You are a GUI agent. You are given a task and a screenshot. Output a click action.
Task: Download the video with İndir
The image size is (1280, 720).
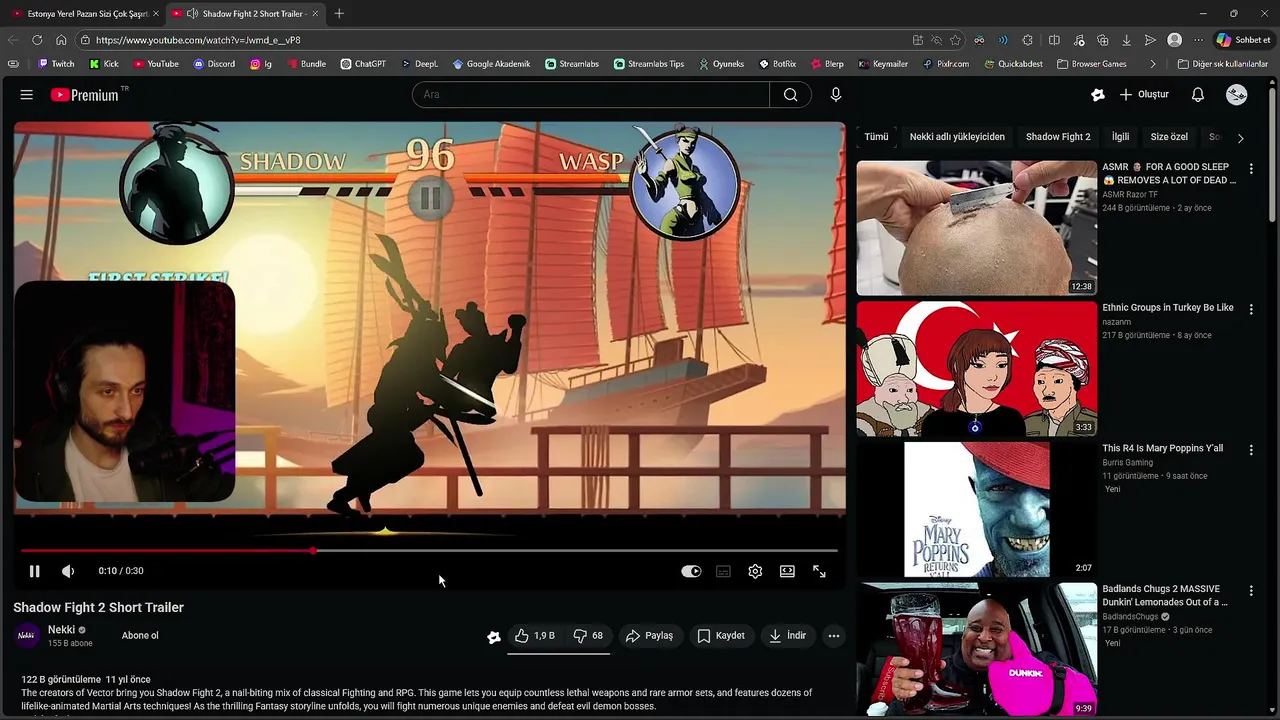787,636
